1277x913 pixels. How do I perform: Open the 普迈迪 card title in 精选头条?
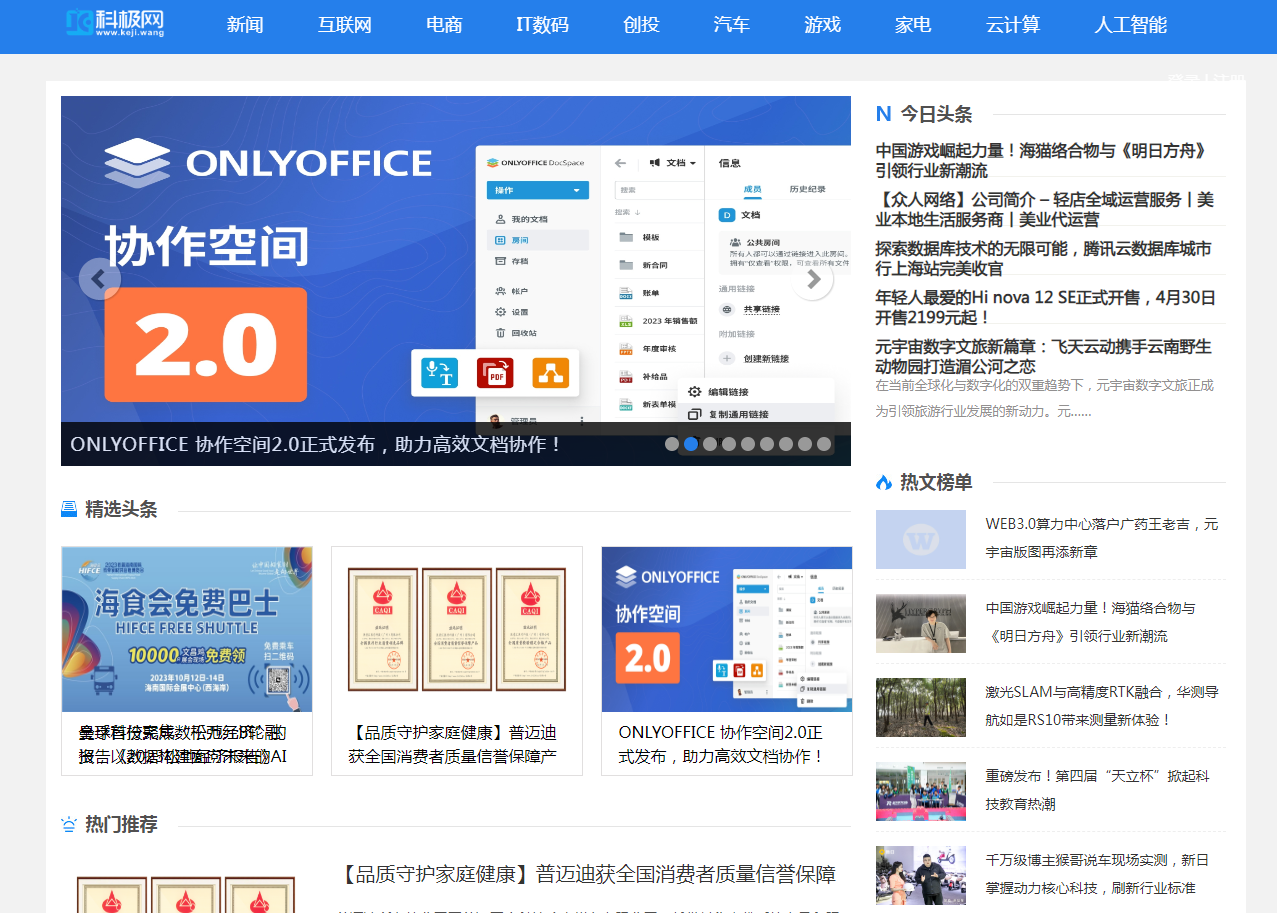pyautogui.click(x=453, y=744)
